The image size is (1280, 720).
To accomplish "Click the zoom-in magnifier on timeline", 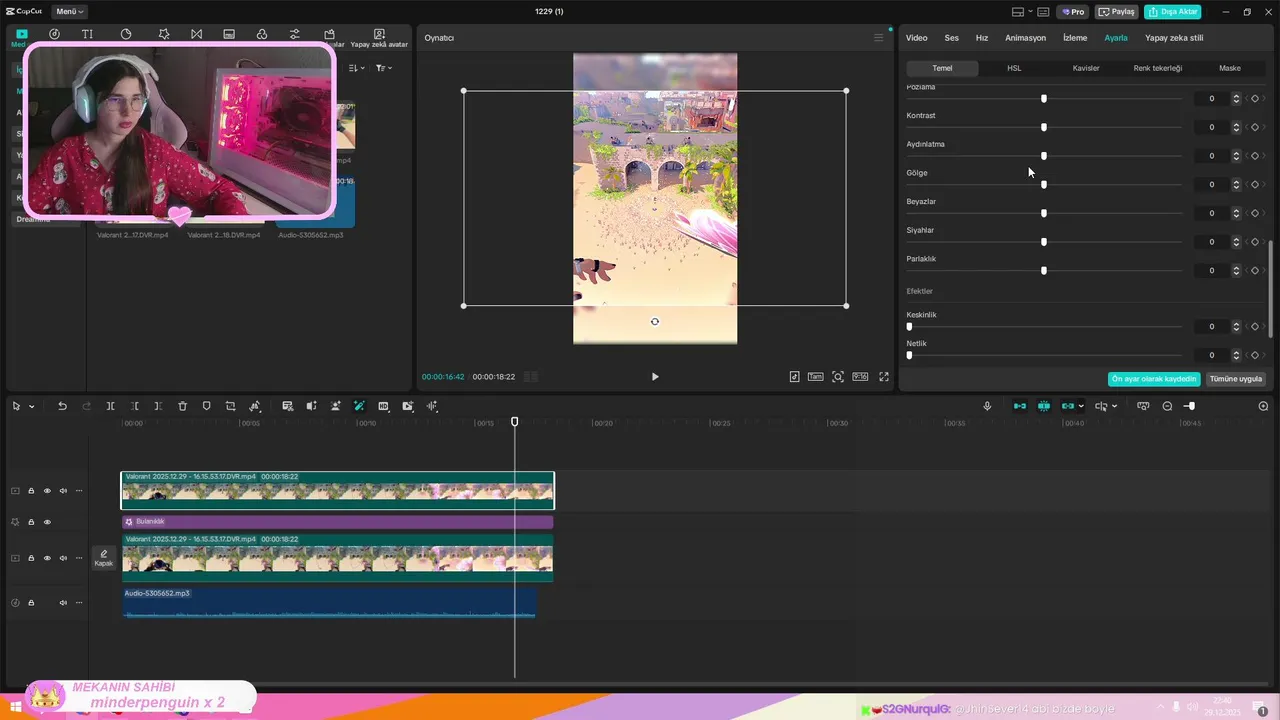I will pos(1263,406).
